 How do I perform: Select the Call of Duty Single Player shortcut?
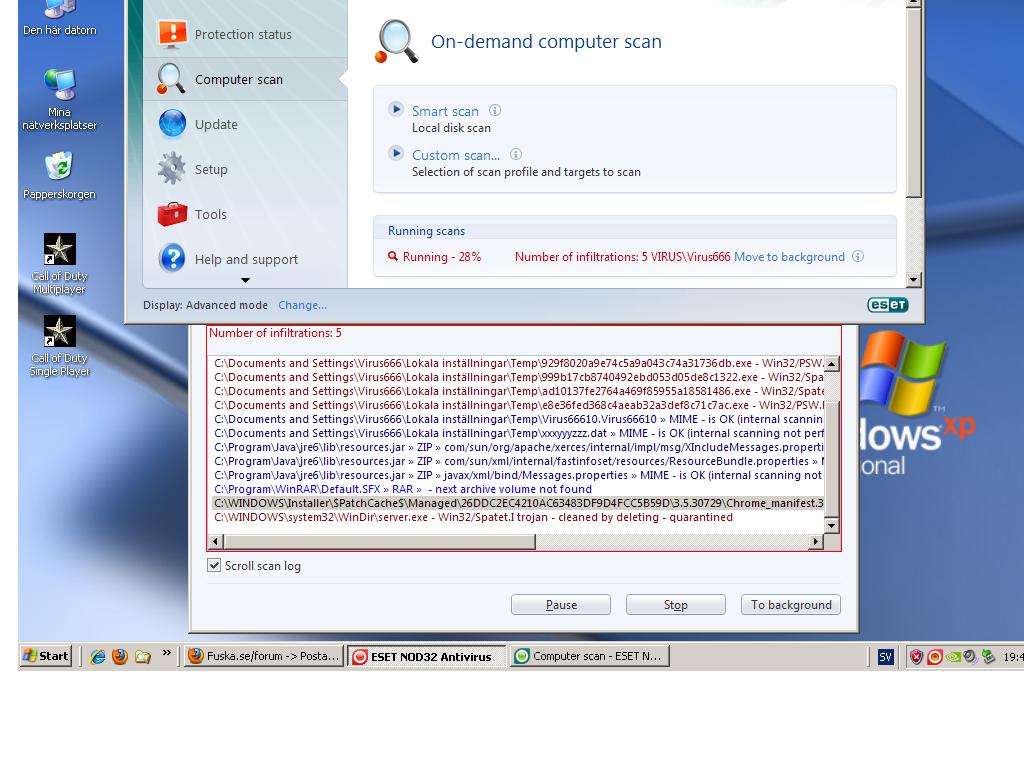(x=59, y=347)
